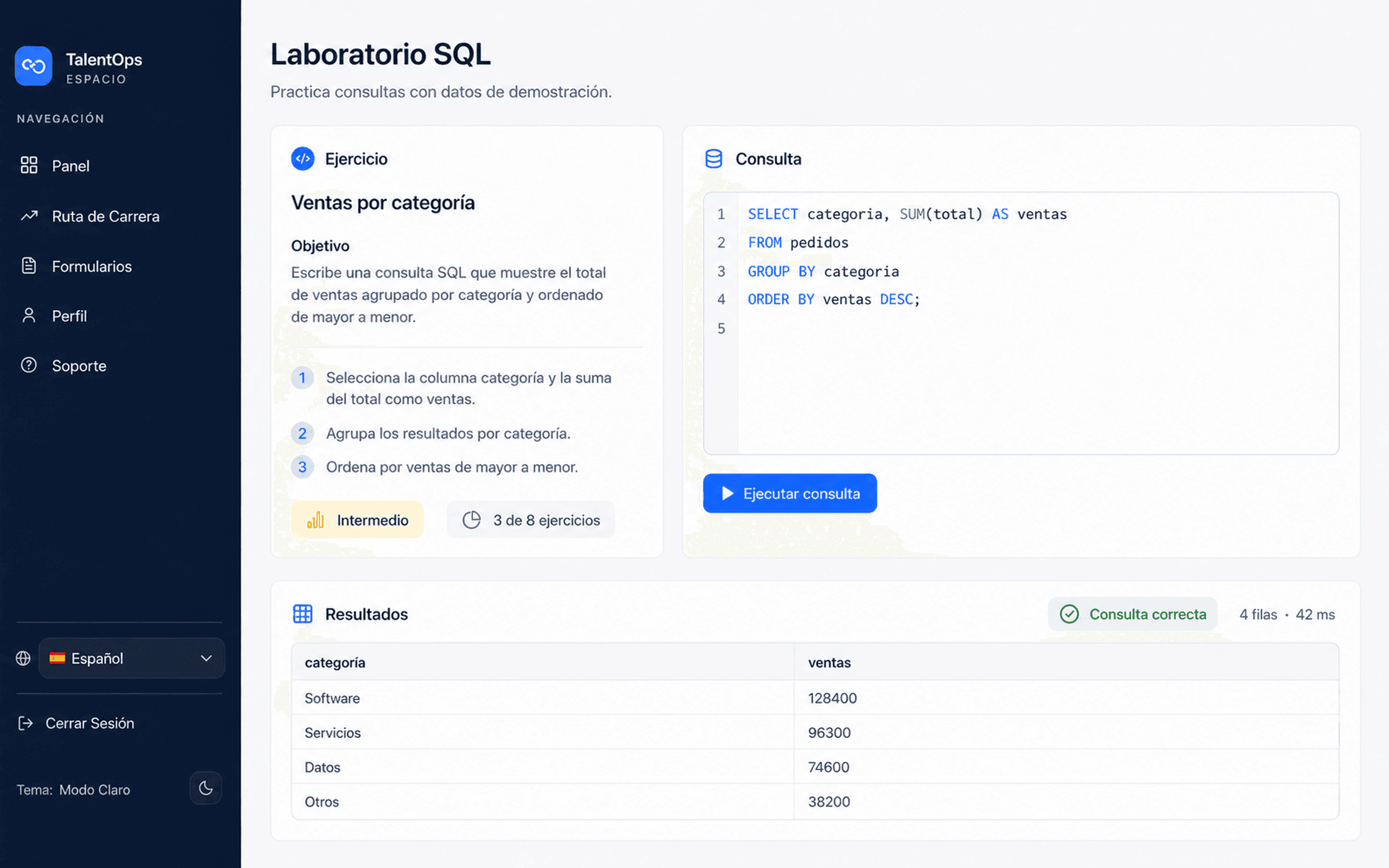This screenshot has height=868, width=1389.
Task: Click the globe language icon
Action: click(23, 659)
